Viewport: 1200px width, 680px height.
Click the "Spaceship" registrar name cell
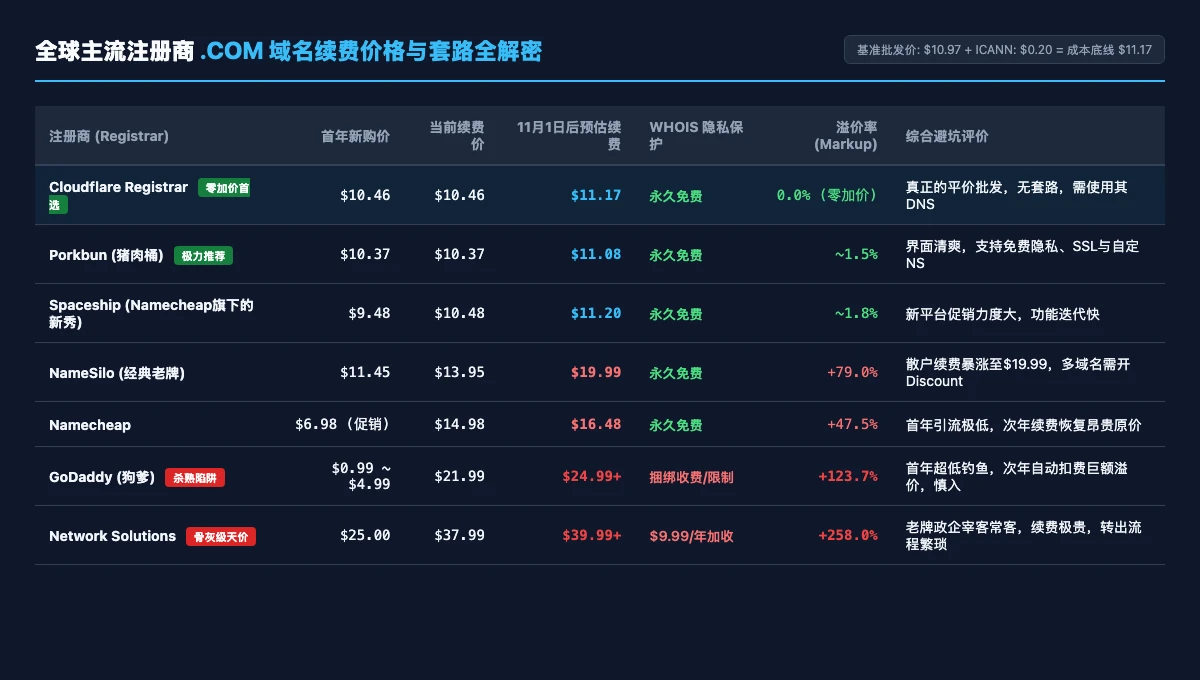pos(151,313)
